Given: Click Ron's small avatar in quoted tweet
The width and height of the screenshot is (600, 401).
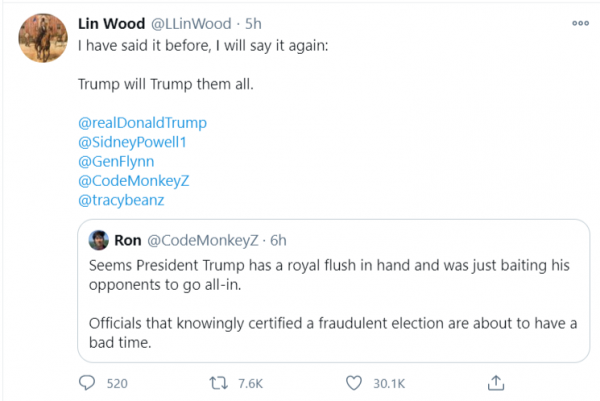Looking at the screenshot, I should tap(99, 240).
